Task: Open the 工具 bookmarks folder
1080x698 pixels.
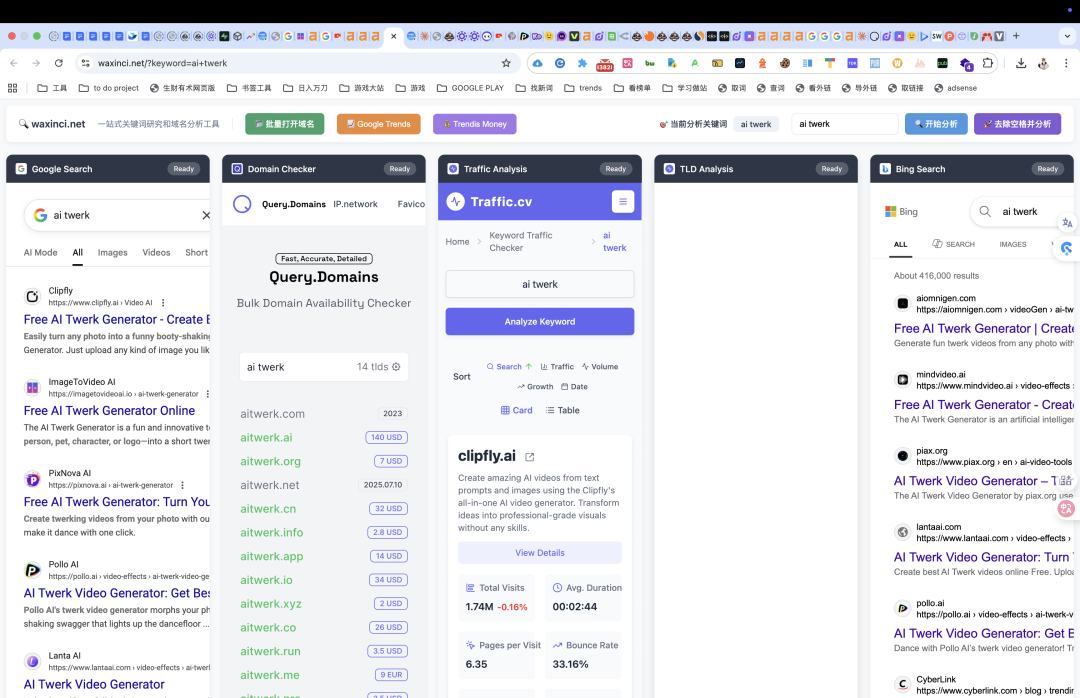Action: [x=52, y=88]
